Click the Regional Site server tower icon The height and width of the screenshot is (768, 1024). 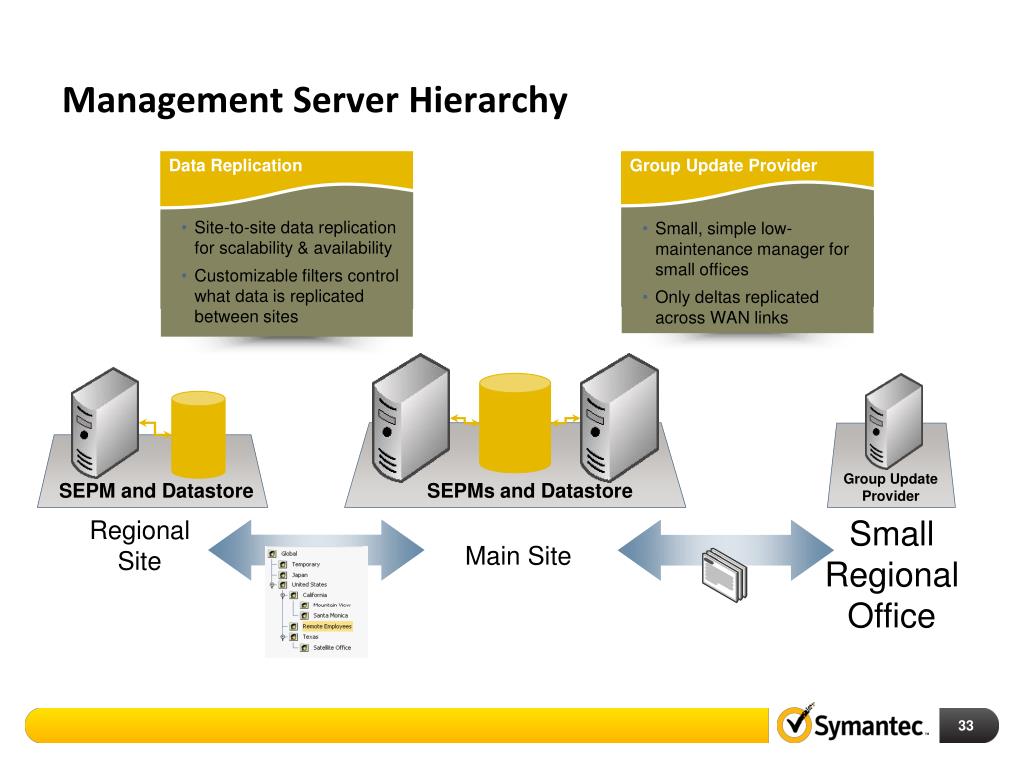pyautogui.click(x=104, y=422)
